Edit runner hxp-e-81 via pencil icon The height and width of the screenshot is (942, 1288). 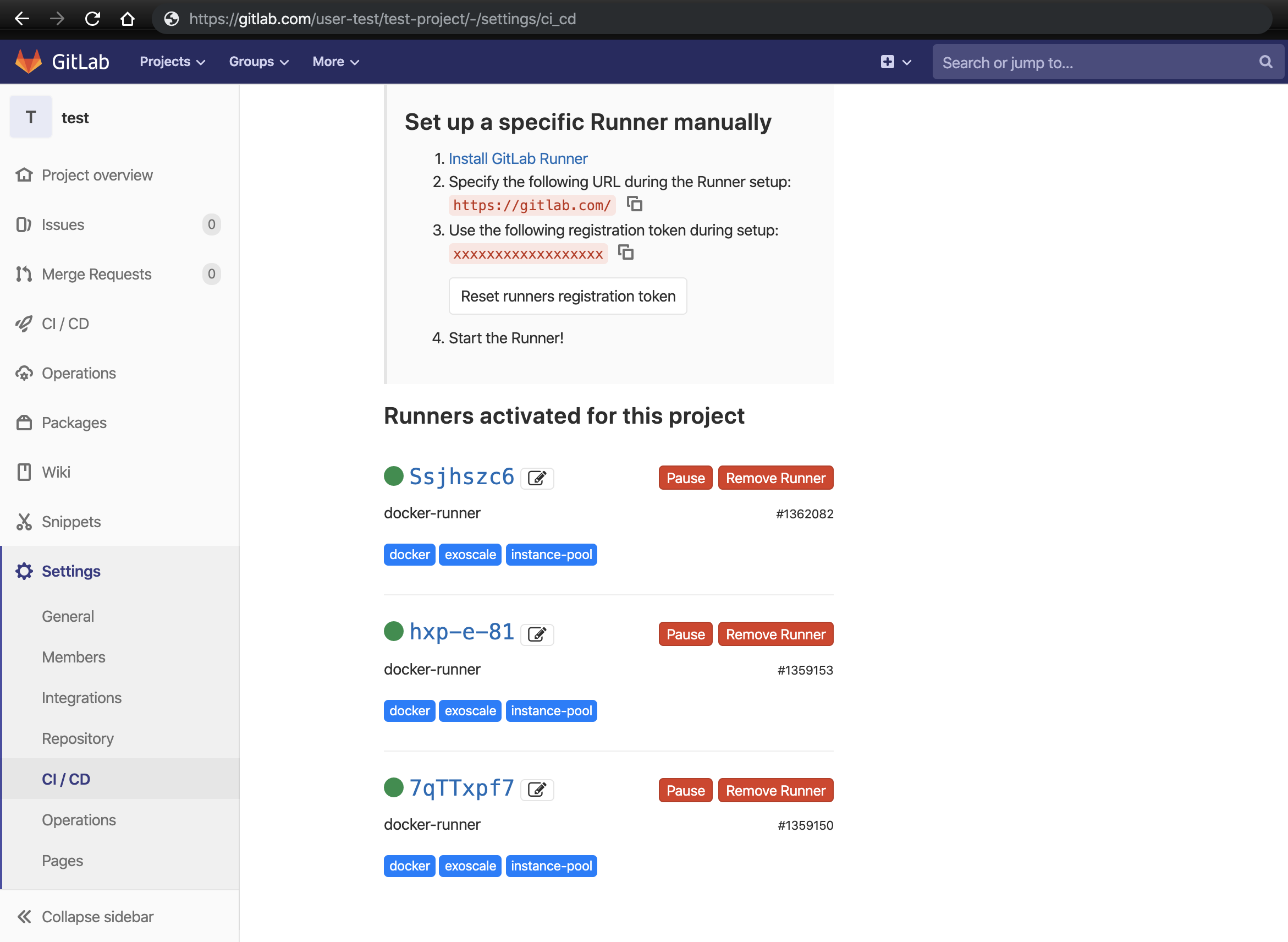tap(537, 634)
